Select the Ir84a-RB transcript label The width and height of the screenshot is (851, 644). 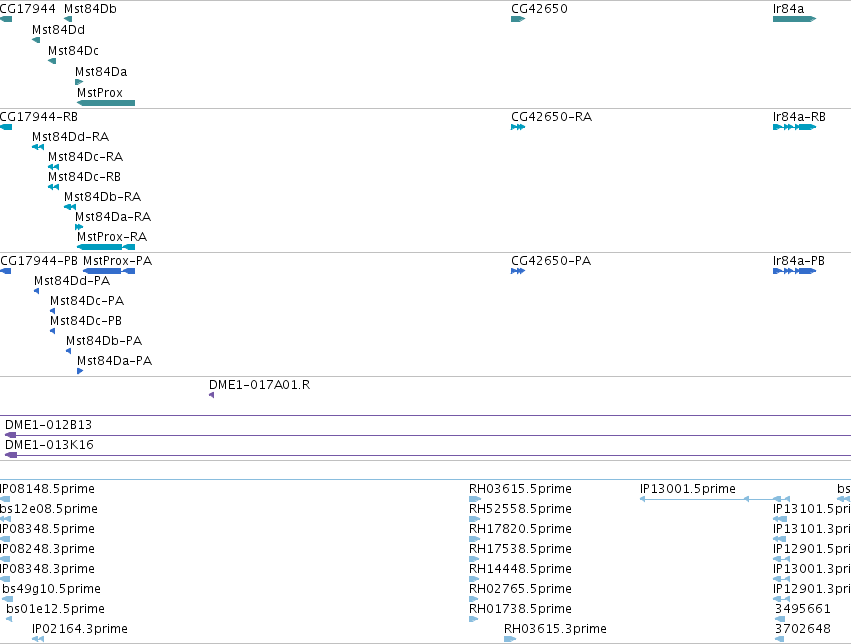pos(799,117)
